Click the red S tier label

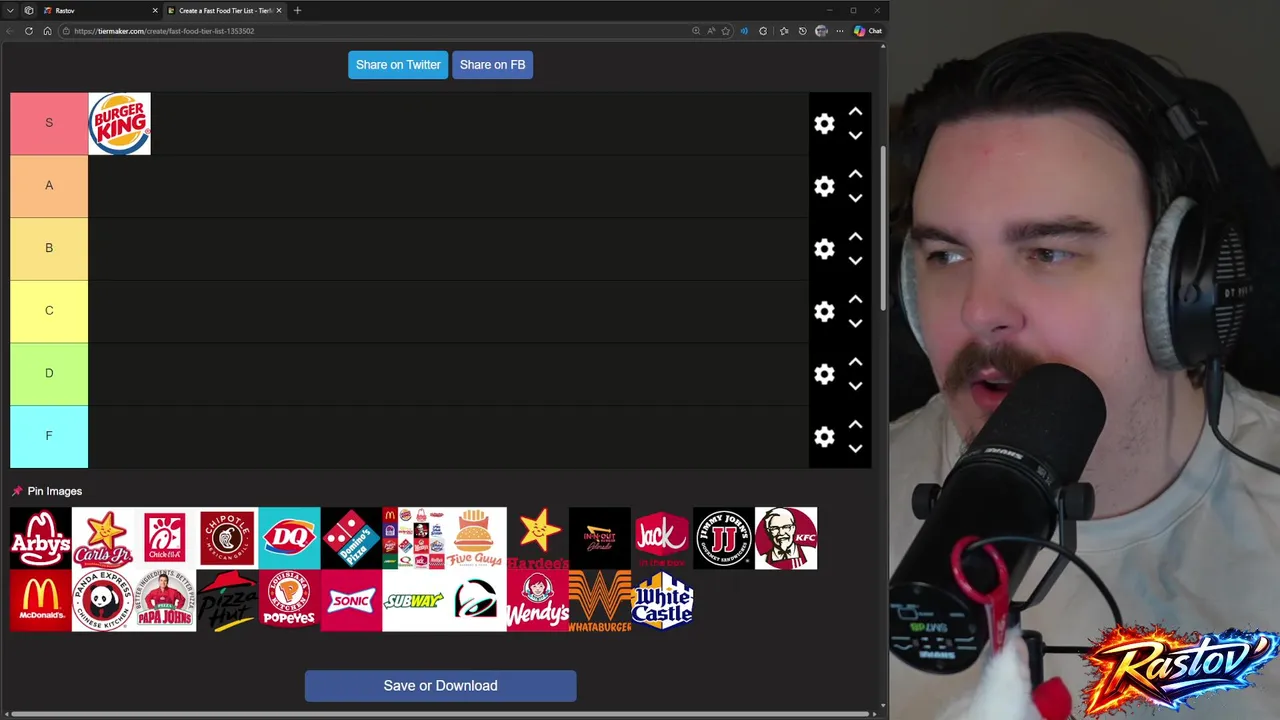coord(49,123)
